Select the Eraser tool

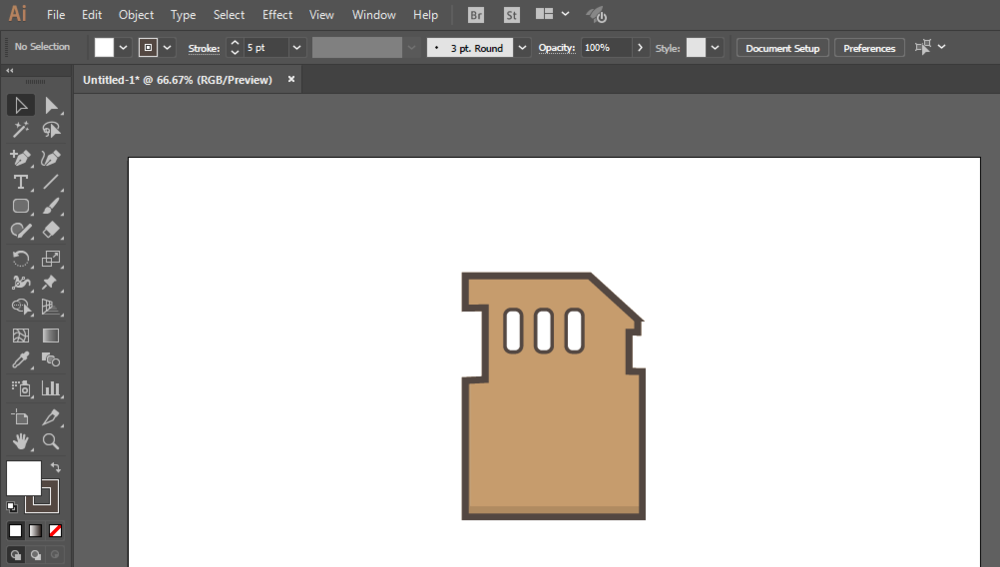[x=51, y=230]
